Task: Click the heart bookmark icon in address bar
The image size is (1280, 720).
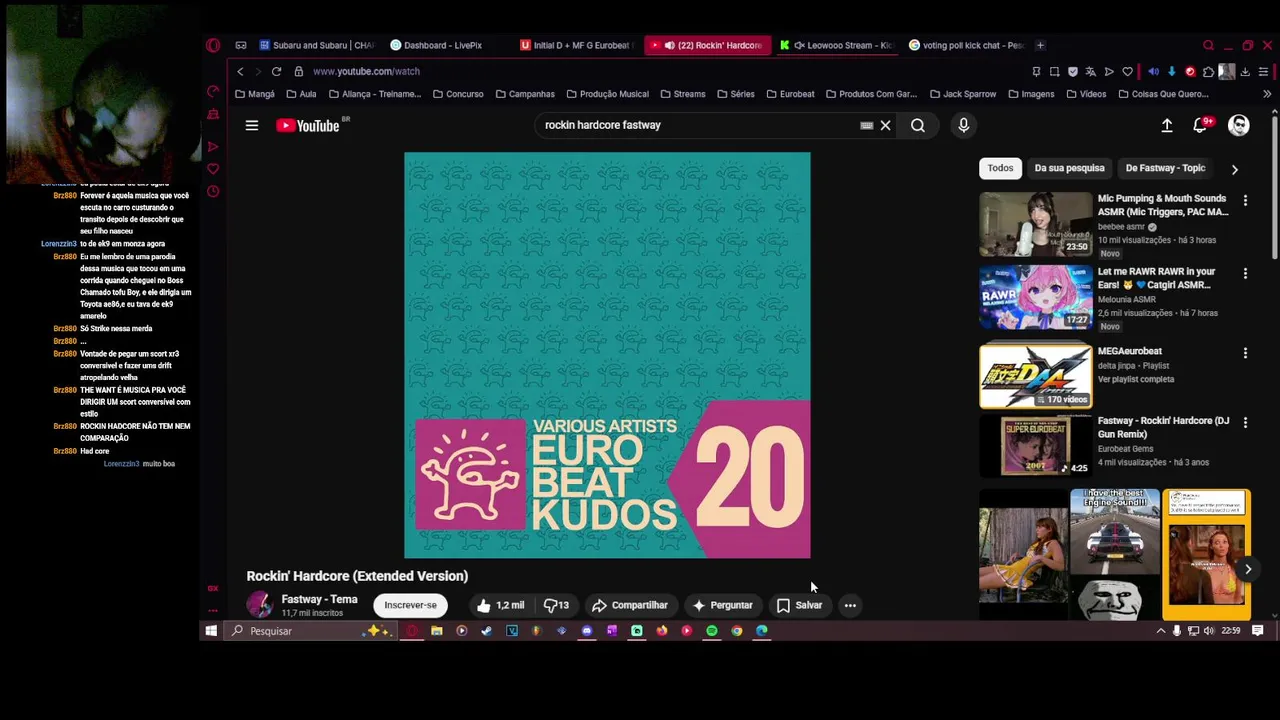Action: coord(1127,71)
